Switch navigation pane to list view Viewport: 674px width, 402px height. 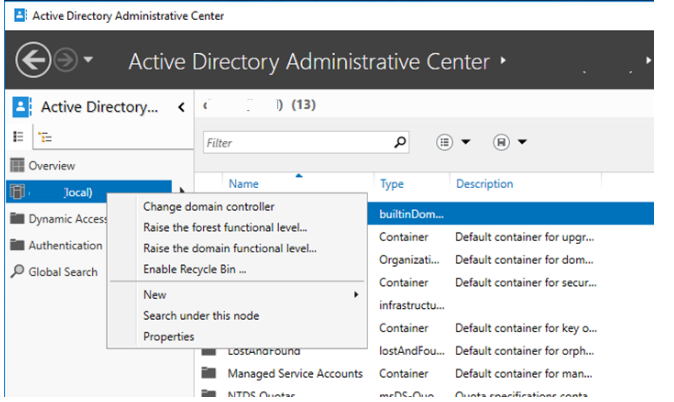tap(18, 137)
